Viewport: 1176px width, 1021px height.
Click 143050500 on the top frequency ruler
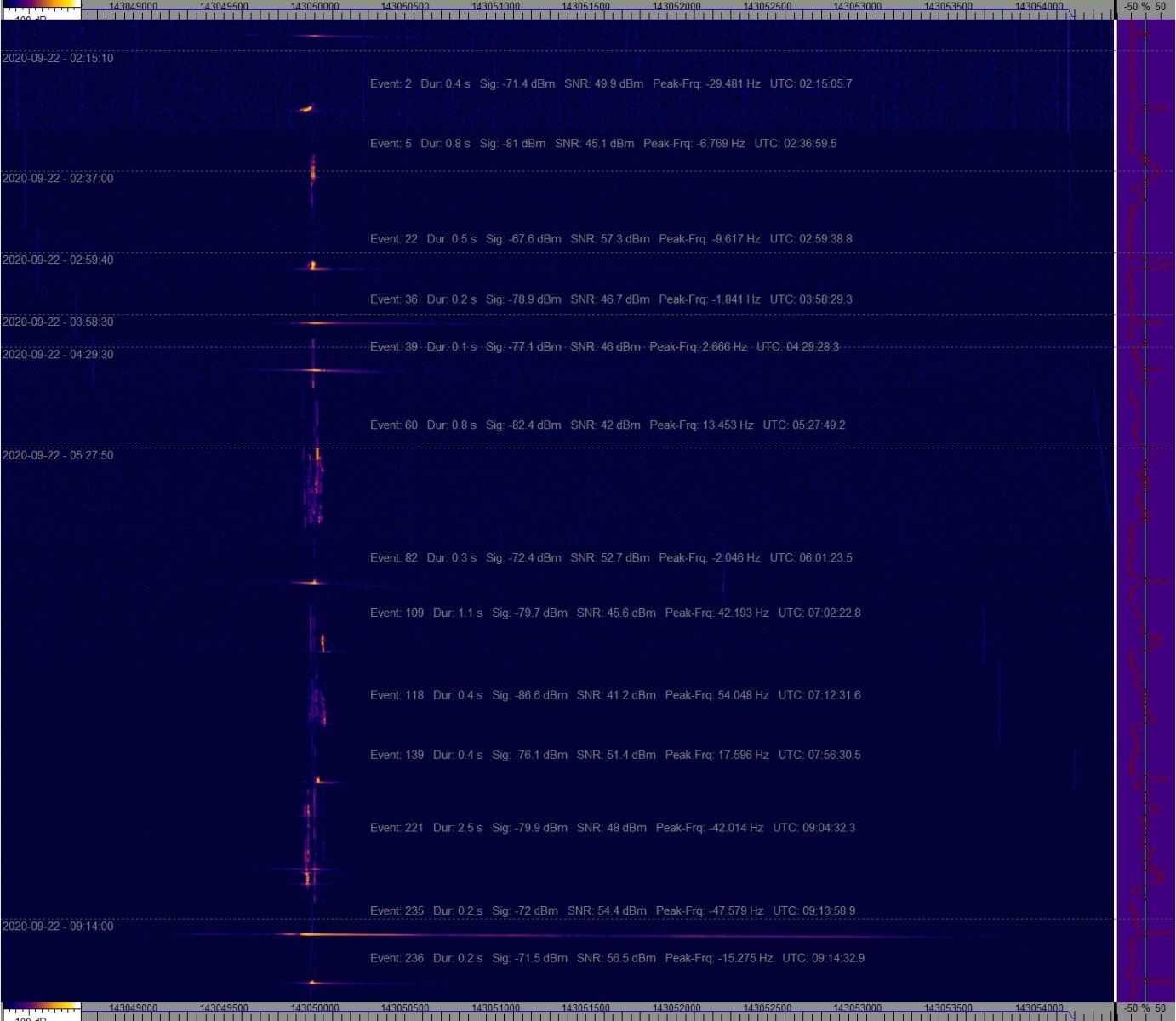[405, 6]
